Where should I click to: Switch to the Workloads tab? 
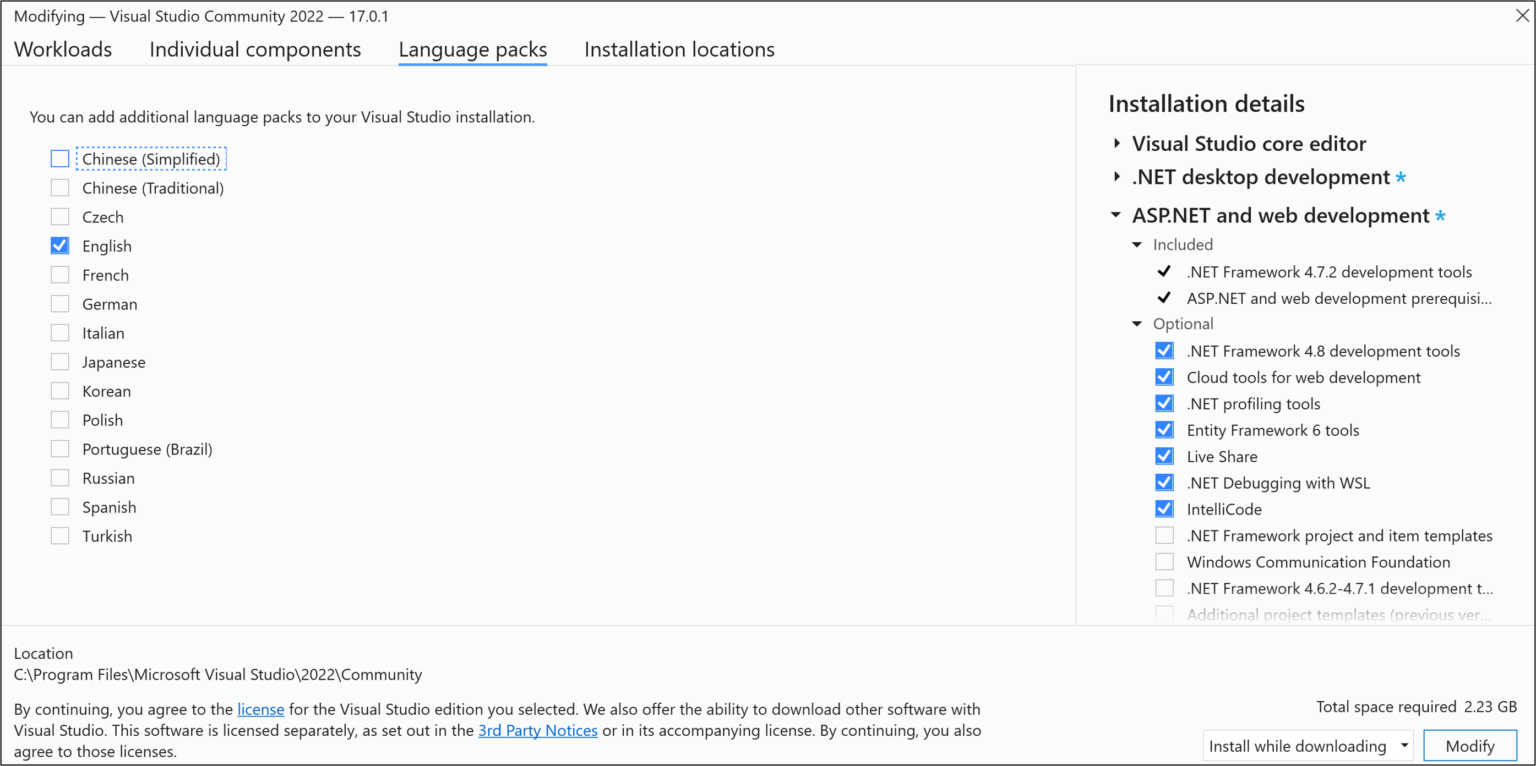tap(62, 49)
